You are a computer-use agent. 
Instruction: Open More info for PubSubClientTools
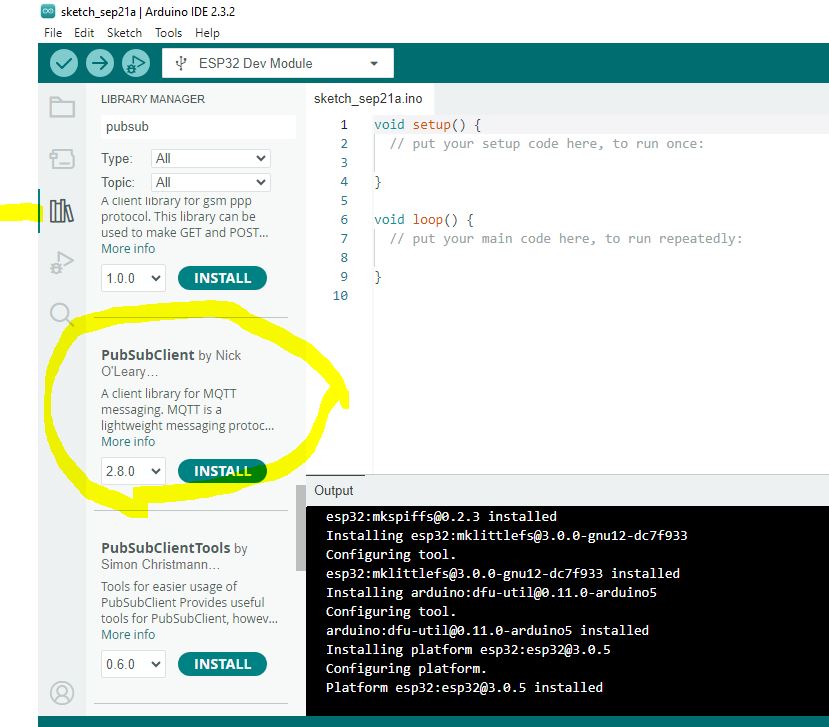click(128, 634)
